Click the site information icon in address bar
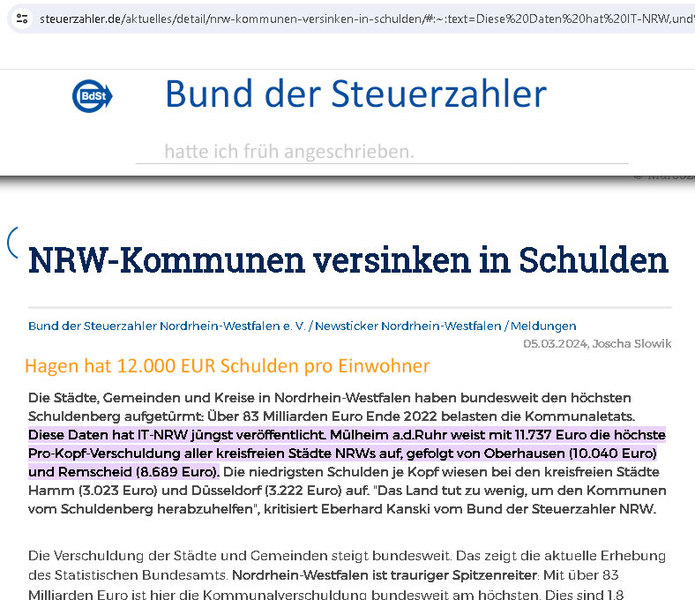Viewport: 695px width, 600px height. (22, 18)
